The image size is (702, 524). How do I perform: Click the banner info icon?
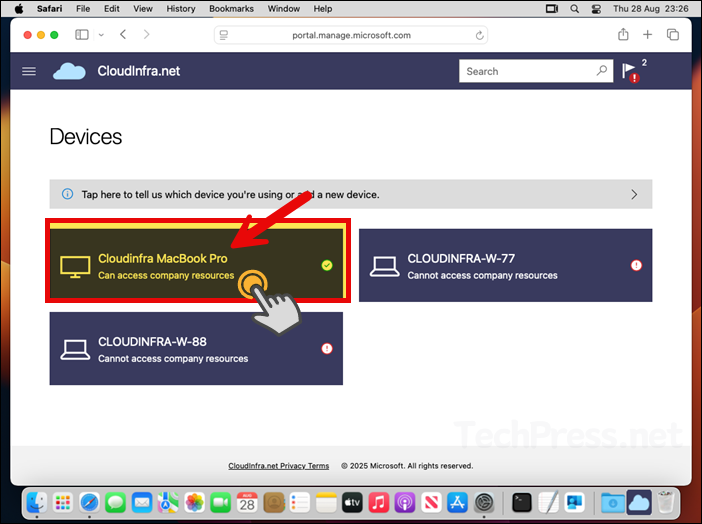click(67, 194)
